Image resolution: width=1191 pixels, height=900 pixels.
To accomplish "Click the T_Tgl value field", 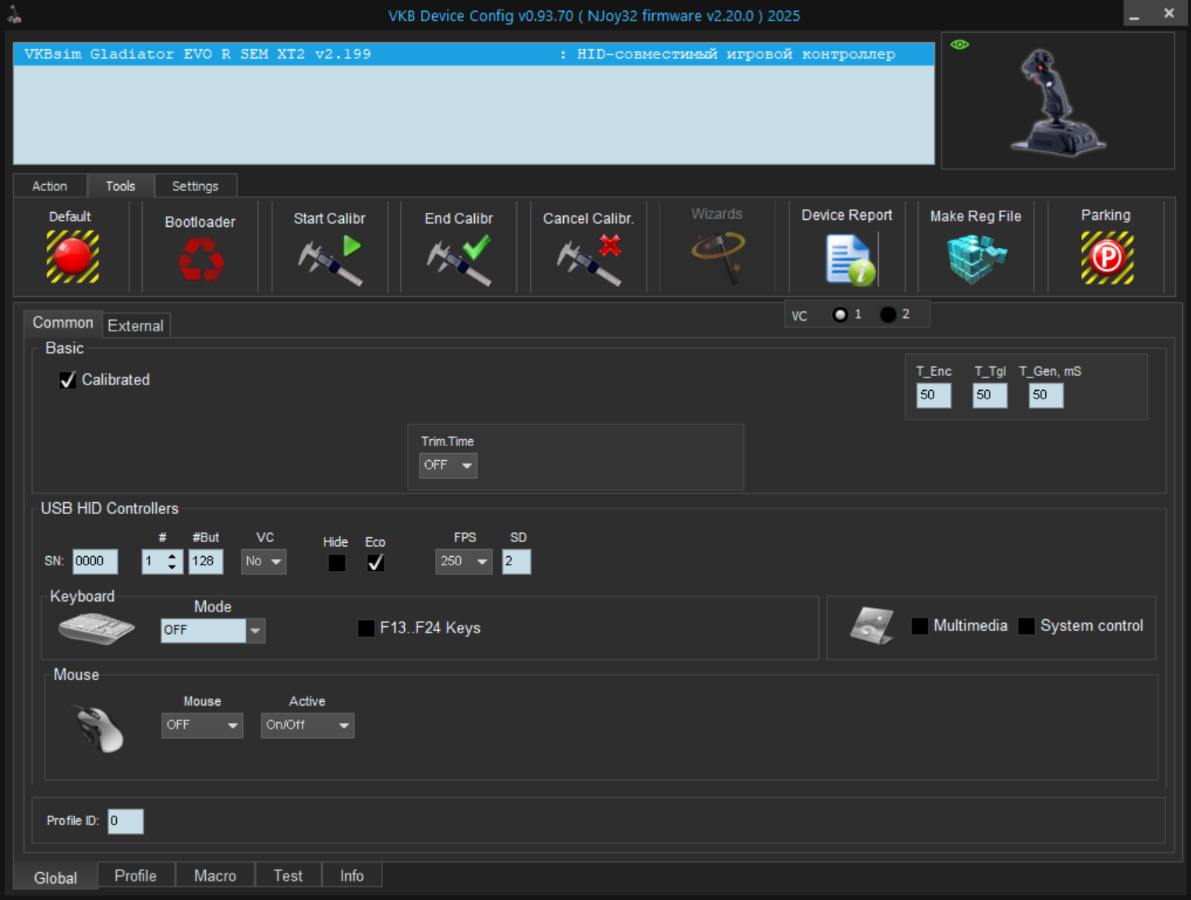I will click(990, 395).
